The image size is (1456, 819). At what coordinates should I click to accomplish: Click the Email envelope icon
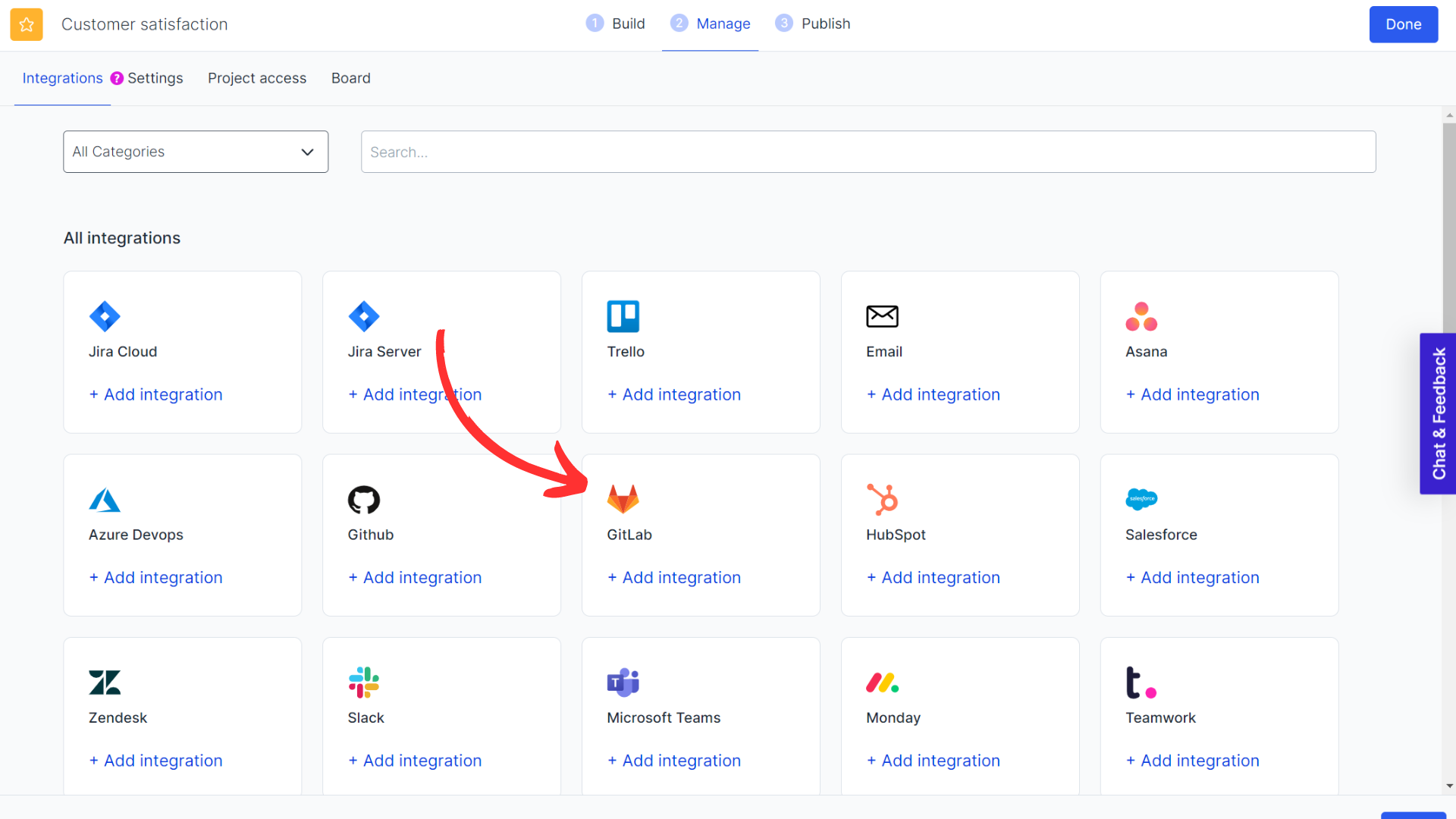(x=882, y=316)
